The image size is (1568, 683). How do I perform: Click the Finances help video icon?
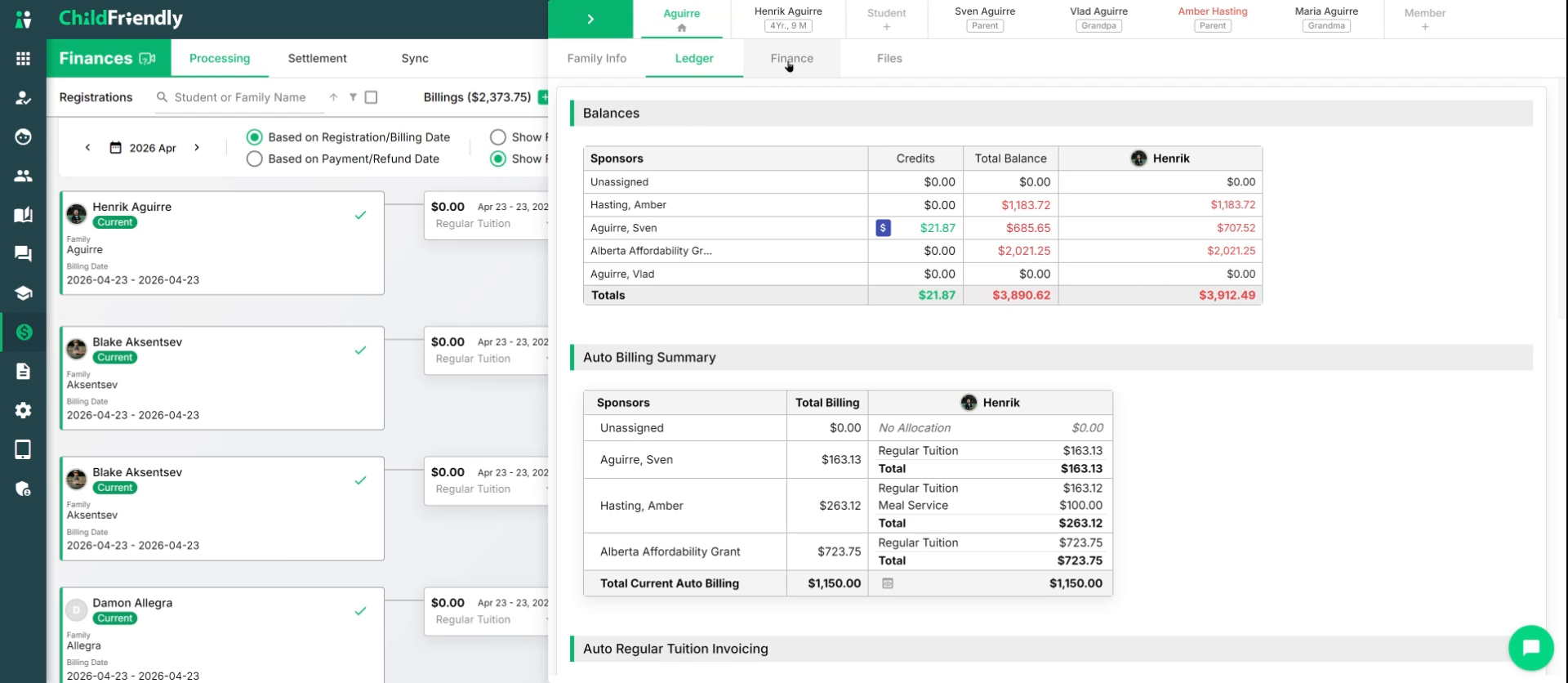(147, 59)
